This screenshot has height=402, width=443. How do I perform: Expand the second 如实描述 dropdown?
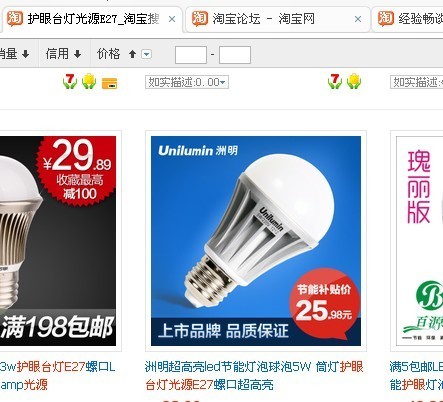(417, 82)
